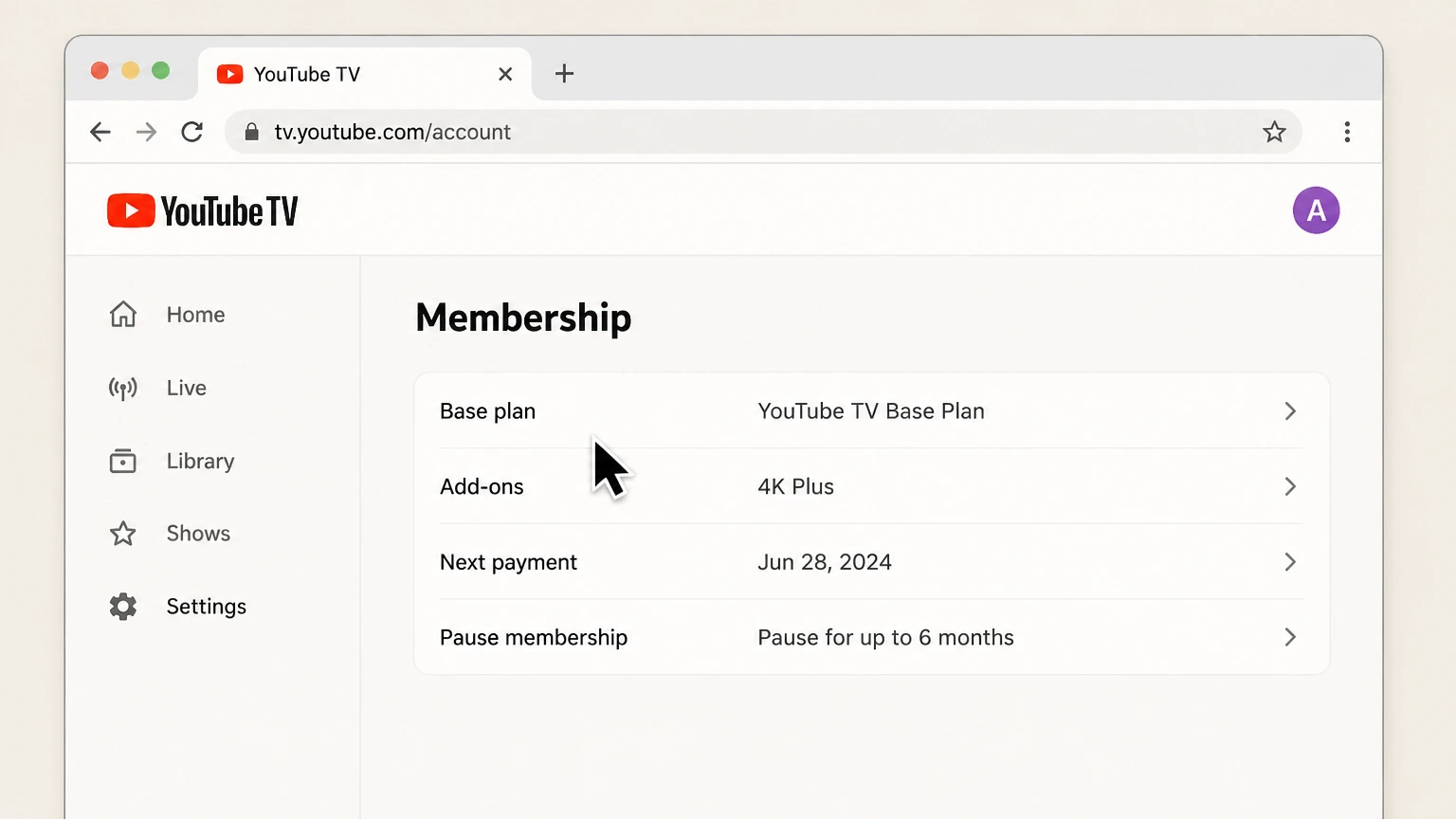Click the browser back arrow
This screenshot has height=819, width=1456.
(x=100, y=132)
